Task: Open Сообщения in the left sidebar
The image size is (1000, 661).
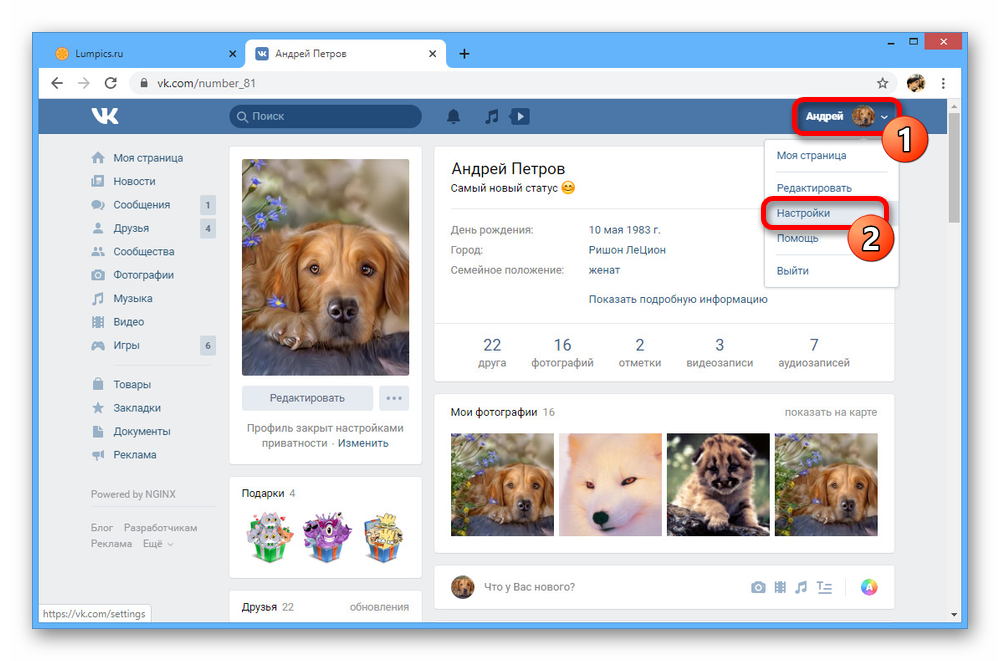Action: (x=141, y=205)
